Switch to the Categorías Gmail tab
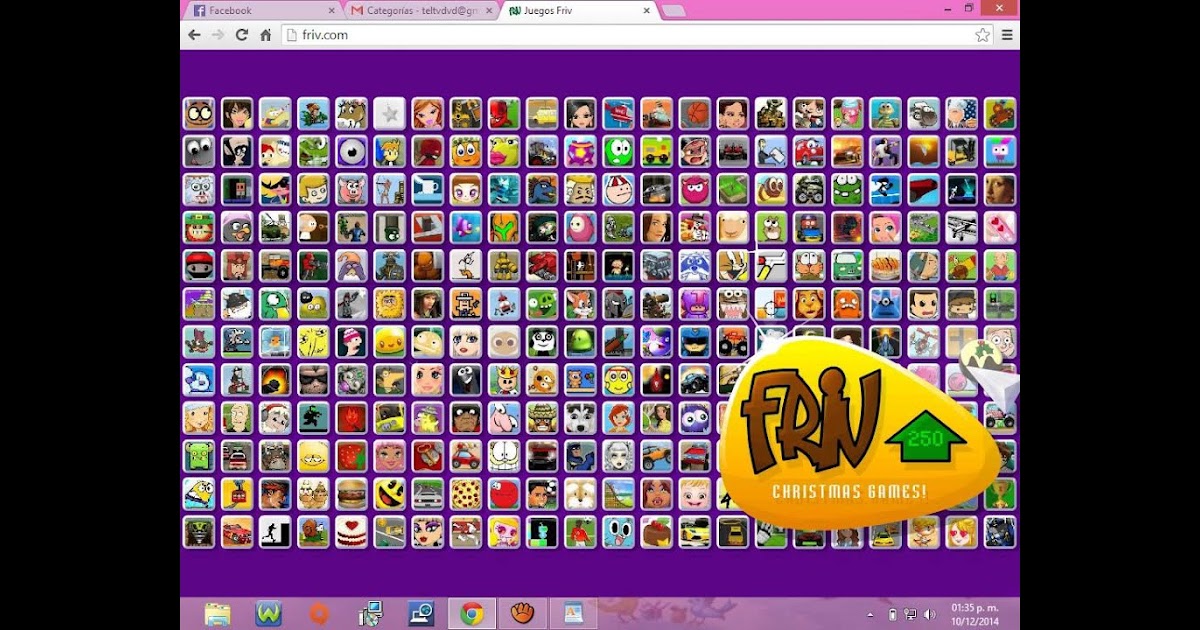 [420, 10]
